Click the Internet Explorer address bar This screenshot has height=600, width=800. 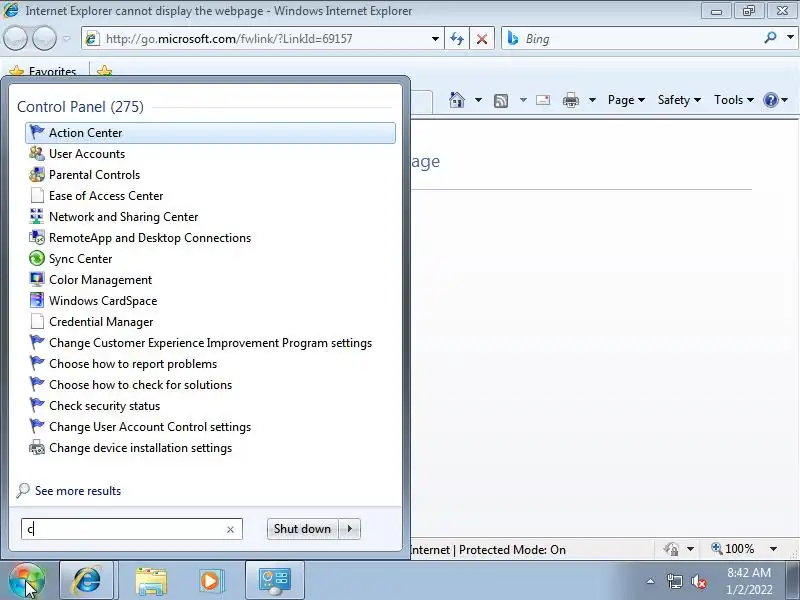[255, 39]
